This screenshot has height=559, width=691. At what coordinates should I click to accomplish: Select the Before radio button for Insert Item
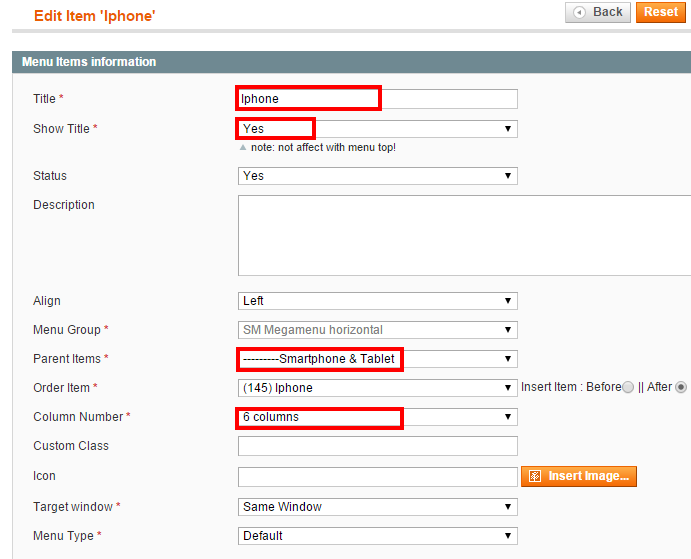[x=628, y=388]
